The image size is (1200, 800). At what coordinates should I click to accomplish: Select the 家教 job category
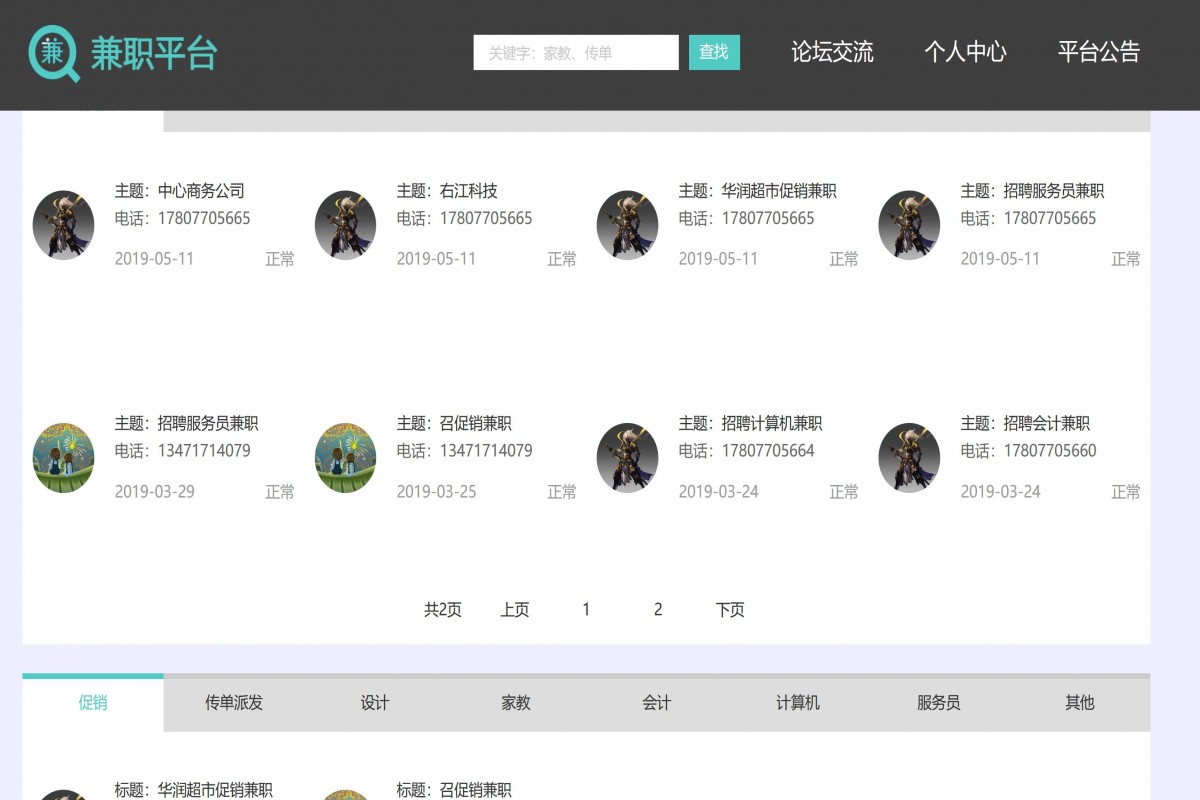[x=514, y=703]
